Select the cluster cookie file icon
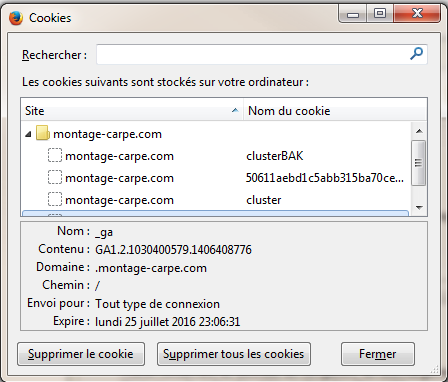This screenshot has height=382, width=448. [x=55, y=199]
